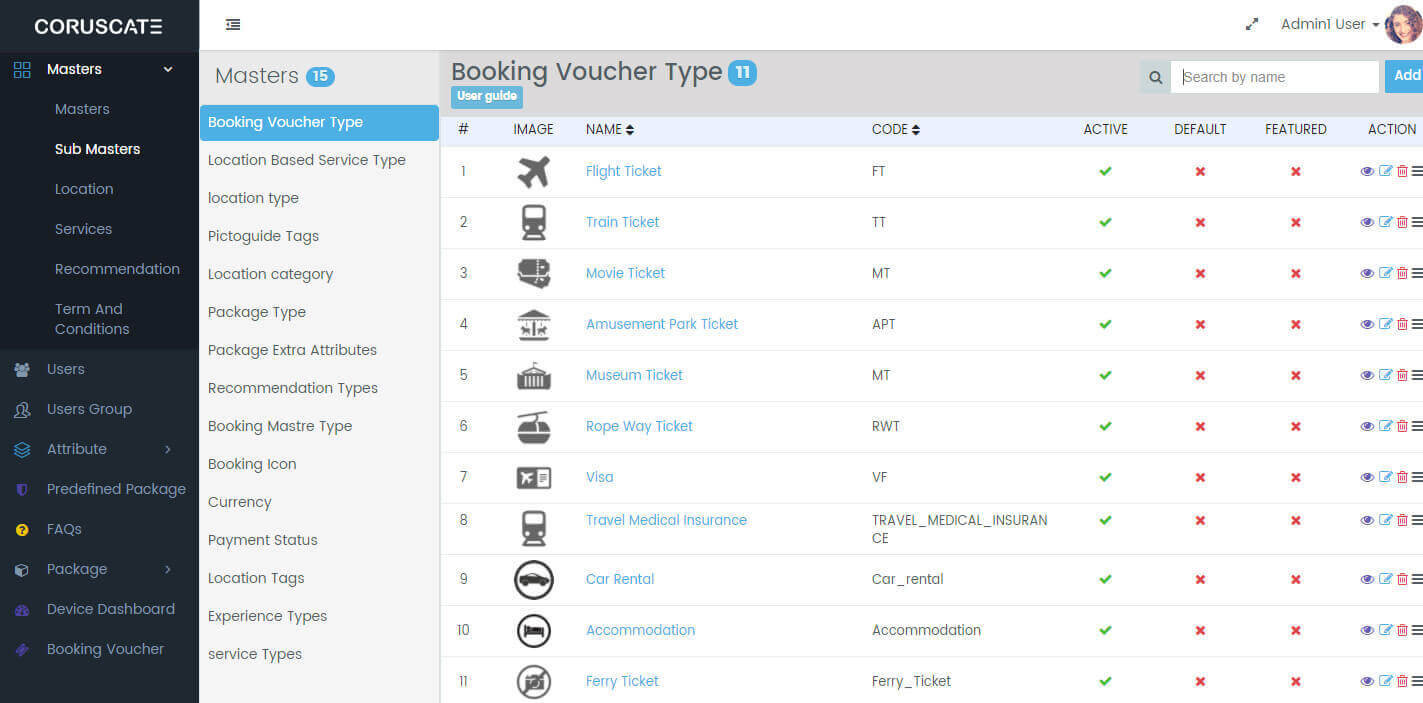Click the fullscreen expand arrows icon
The width and height of the screenshot is (1423, 703).
tap(1251, 25)
